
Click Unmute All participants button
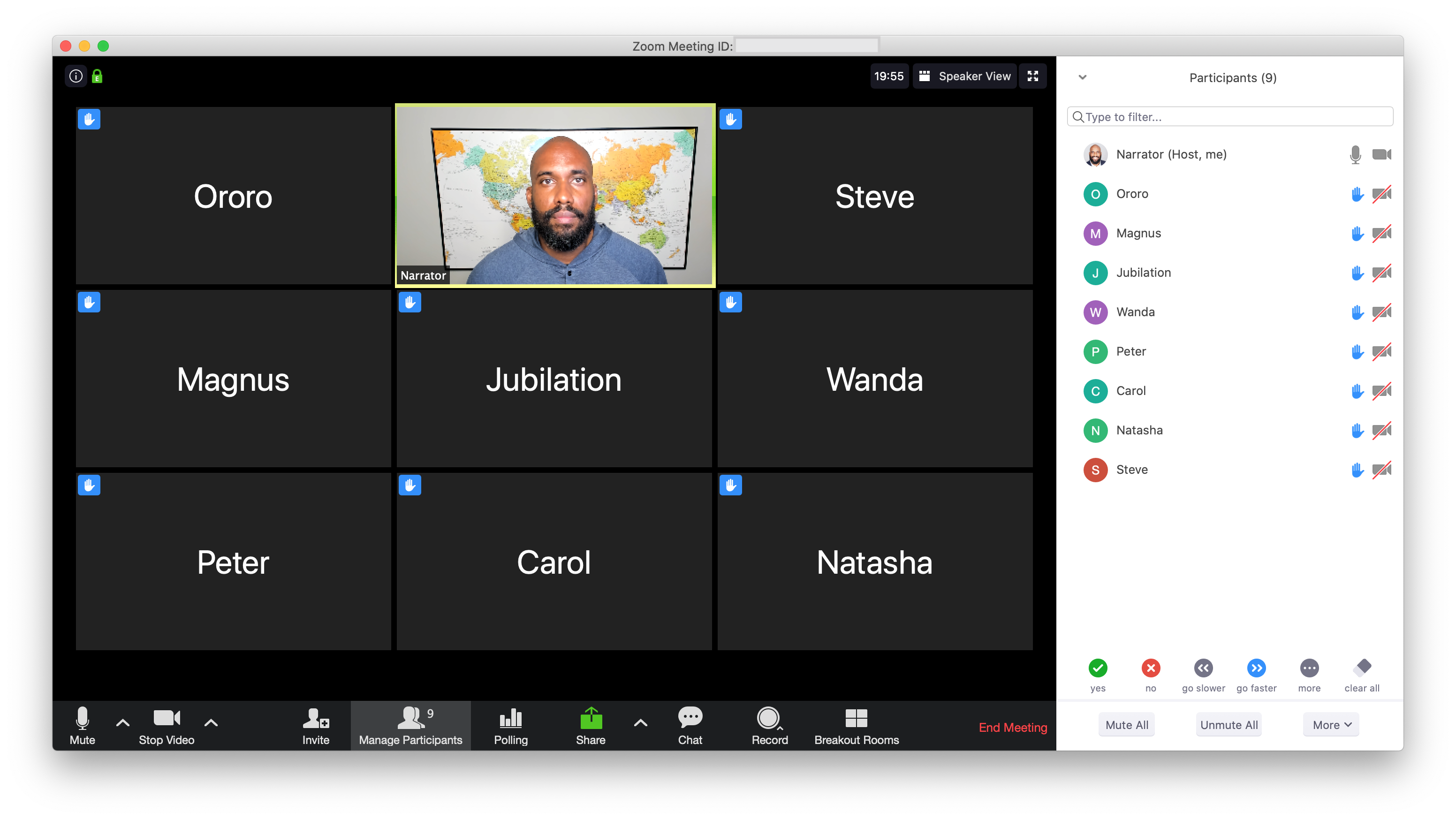1229,724
